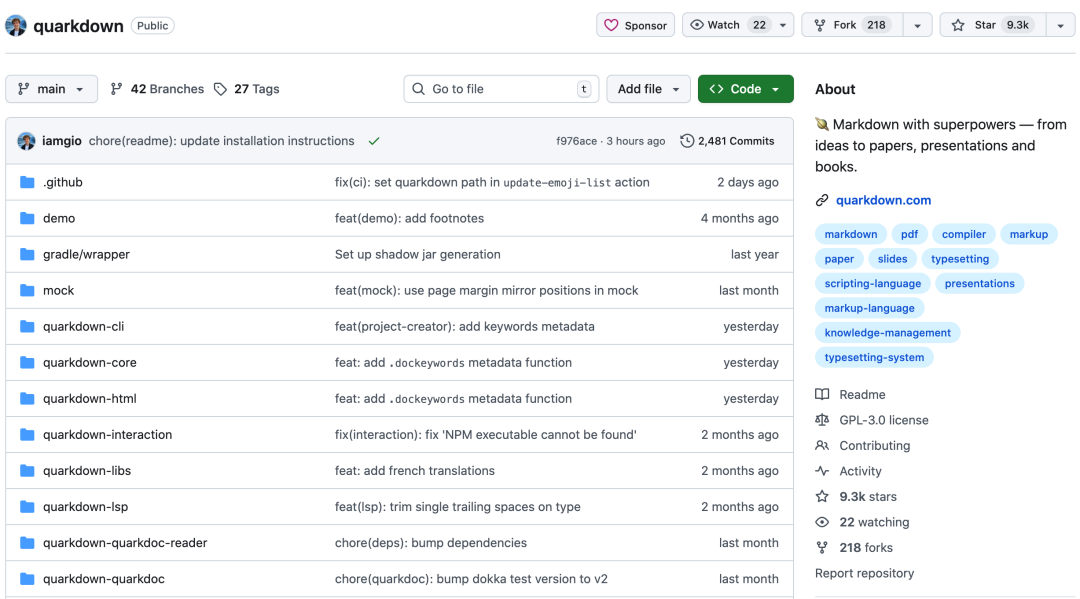
Task: Open the main branch selector dropdown
Action: coord(52,89)
